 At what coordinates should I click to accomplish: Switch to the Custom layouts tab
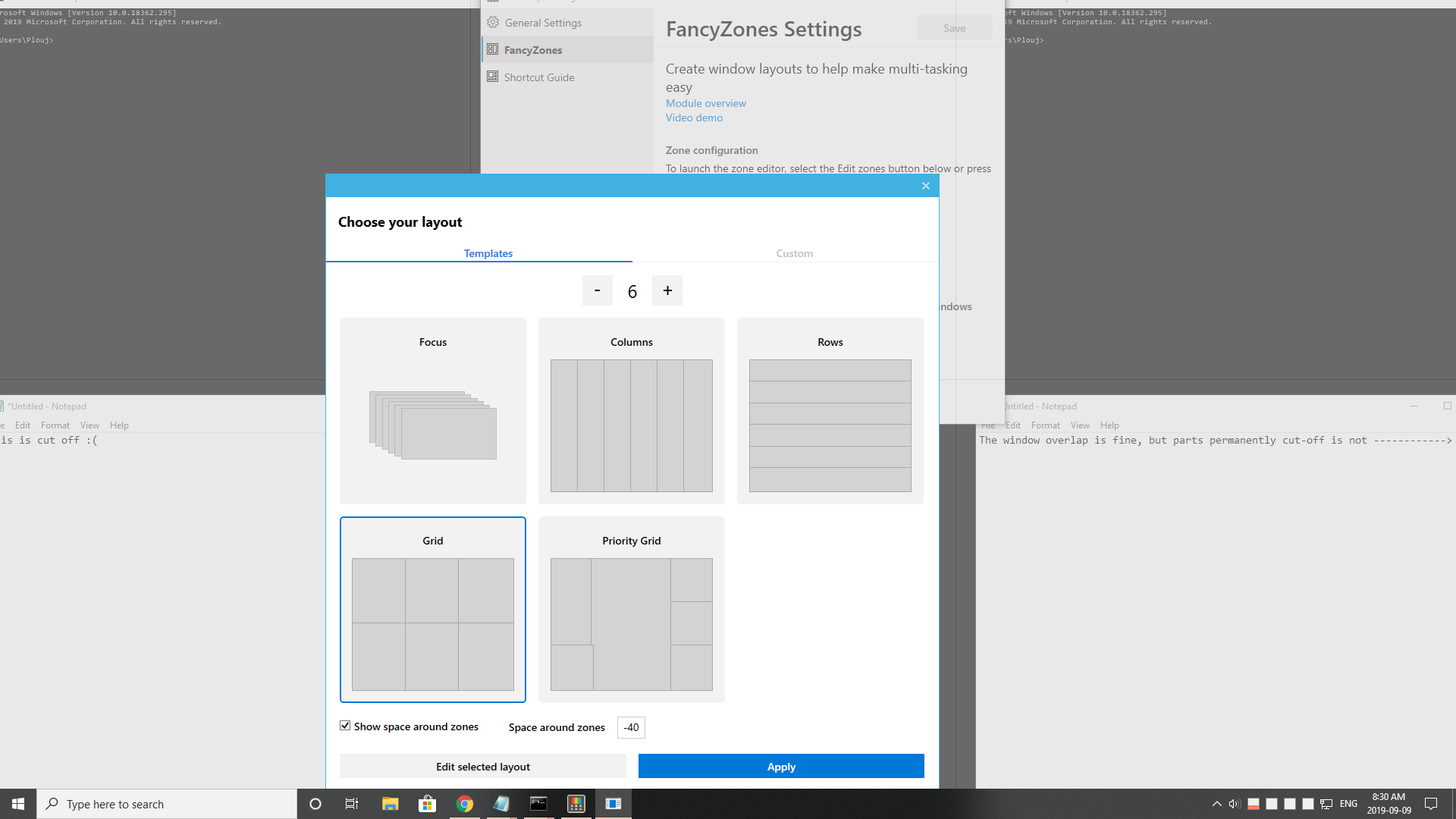pyautogui.click(x=794, y=253)
